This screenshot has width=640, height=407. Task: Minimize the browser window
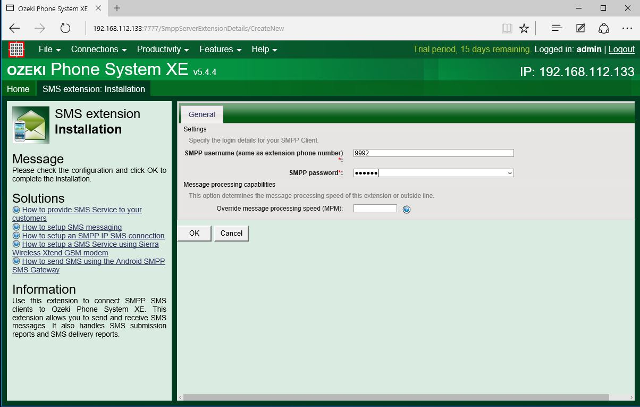[578, 8]
